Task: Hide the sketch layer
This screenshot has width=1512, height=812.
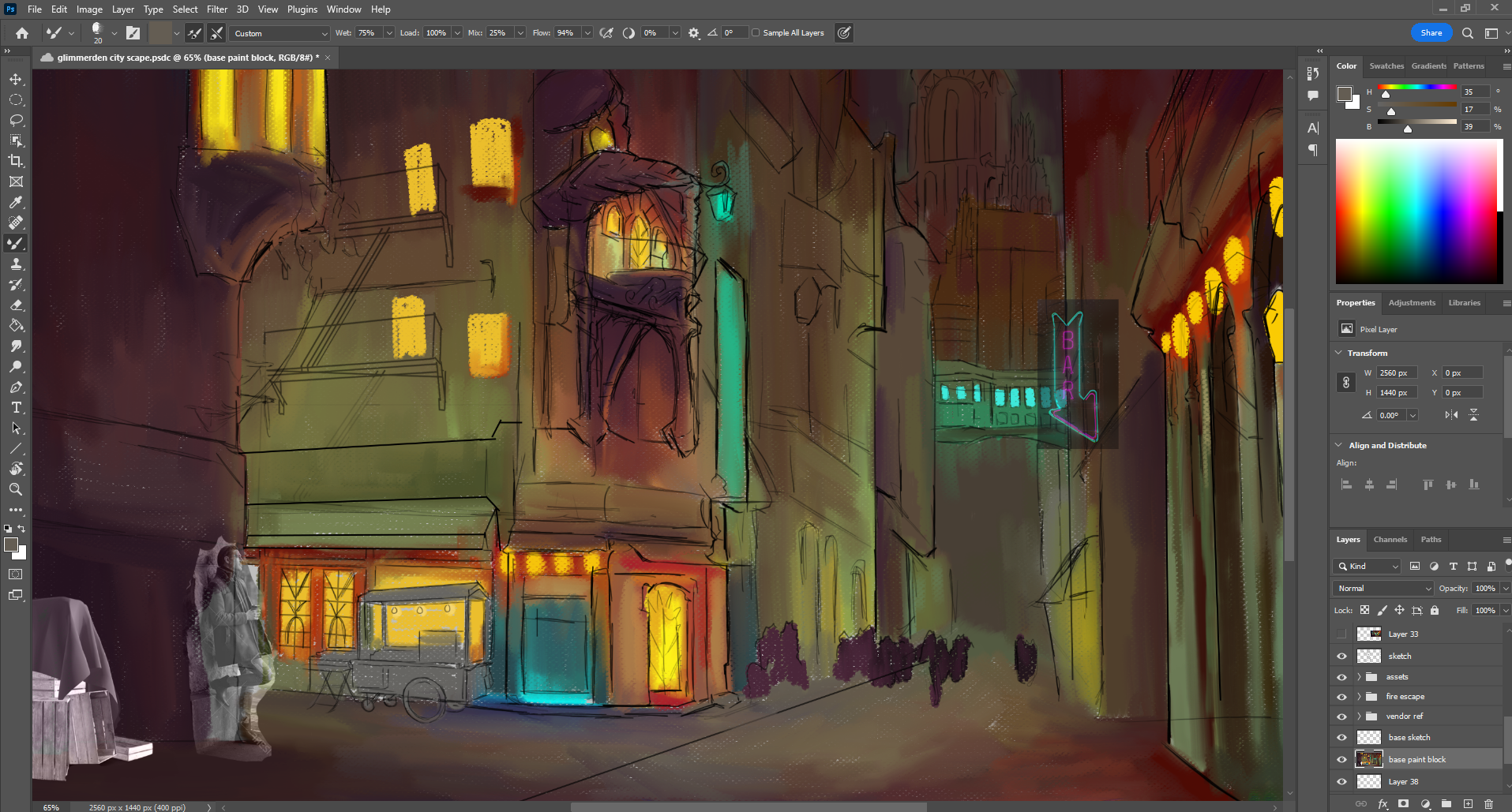Action: 1341,656
